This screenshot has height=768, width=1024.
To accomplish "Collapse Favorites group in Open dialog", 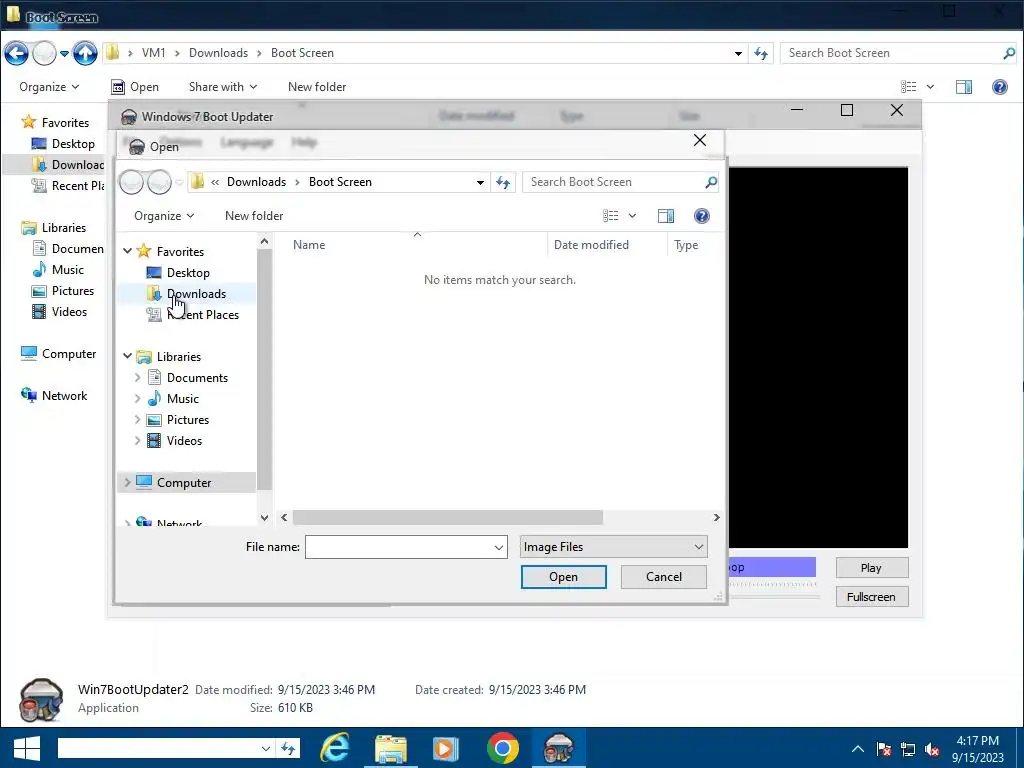I will 127,251.
